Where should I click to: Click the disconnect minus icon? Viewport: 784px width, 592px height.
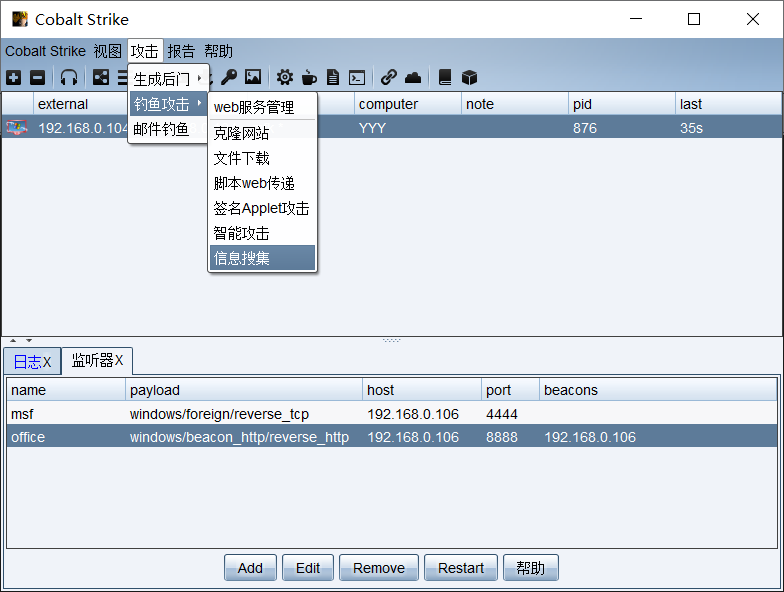[x=37, y=77]
